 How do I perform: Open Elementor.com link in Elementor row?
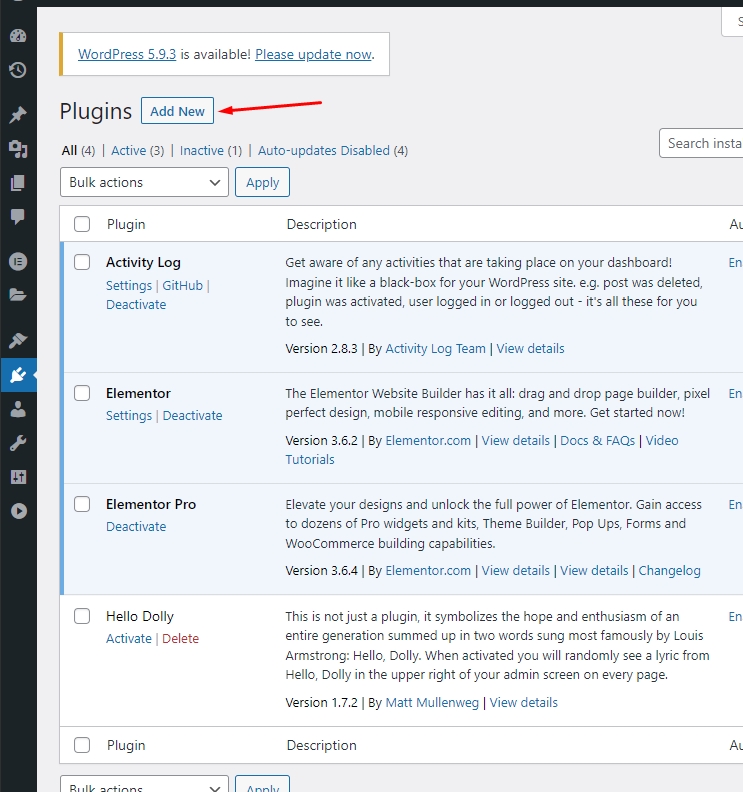428,440
